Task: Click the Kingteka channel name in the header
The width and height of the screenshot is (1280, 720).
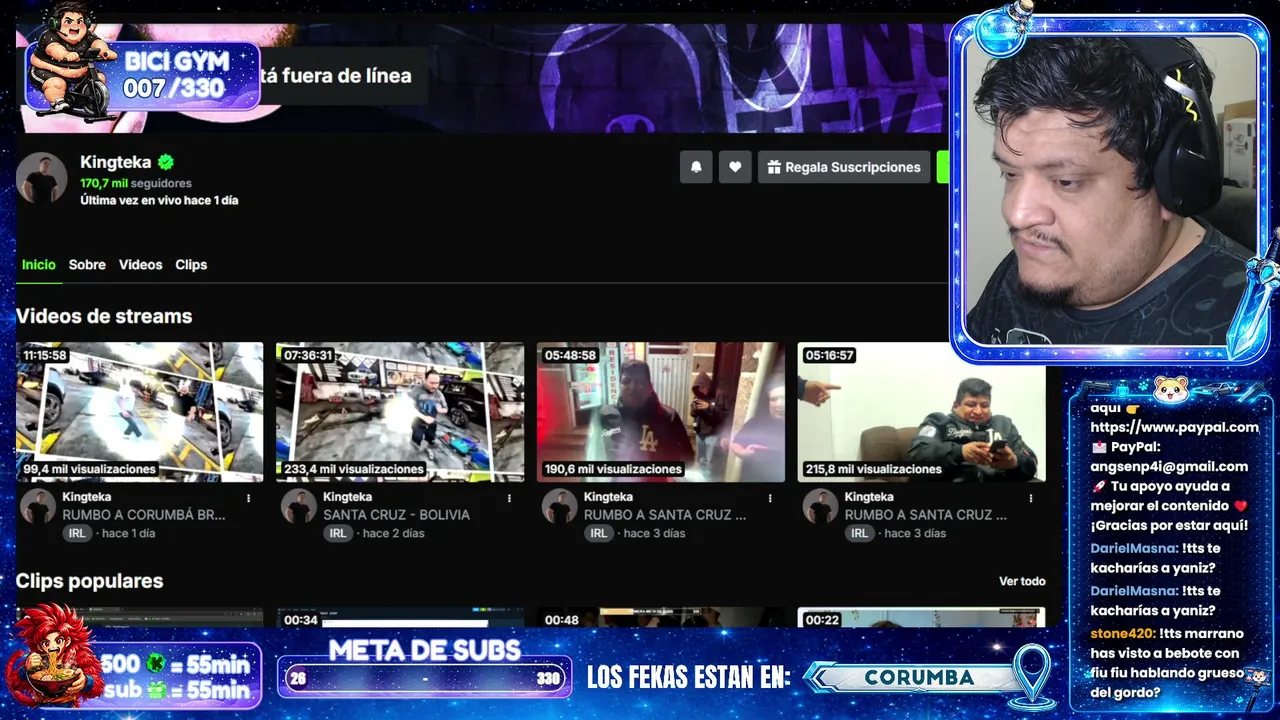Action: (116, 162)
